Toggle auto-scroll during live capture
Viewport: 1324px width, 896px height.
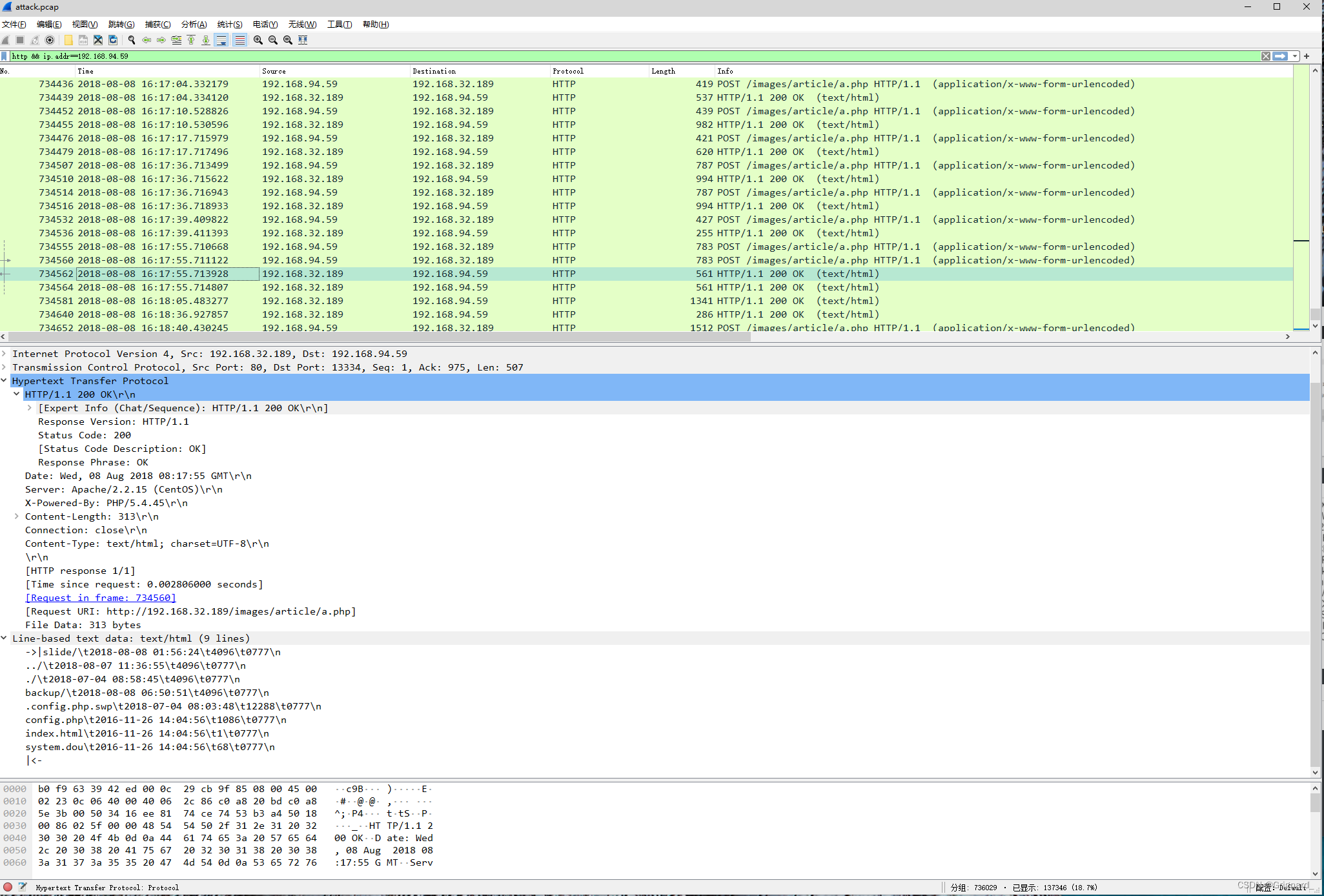221,40
